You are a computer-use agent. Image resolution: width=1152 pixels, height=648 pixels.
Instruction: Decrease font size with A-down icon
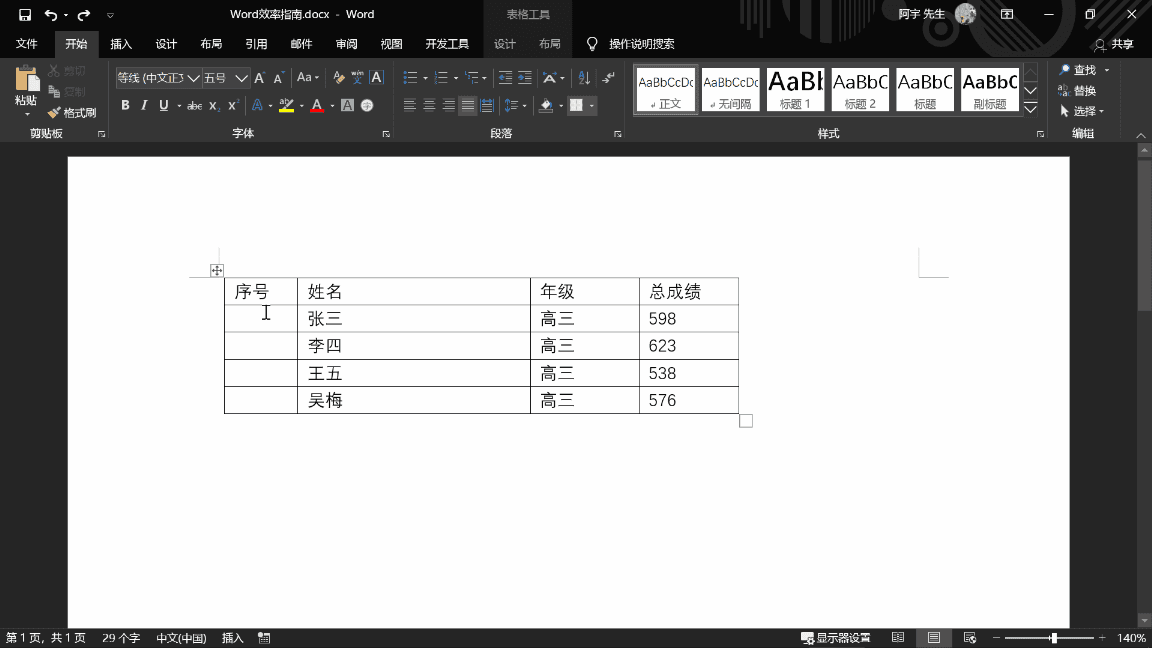[278, 78]
